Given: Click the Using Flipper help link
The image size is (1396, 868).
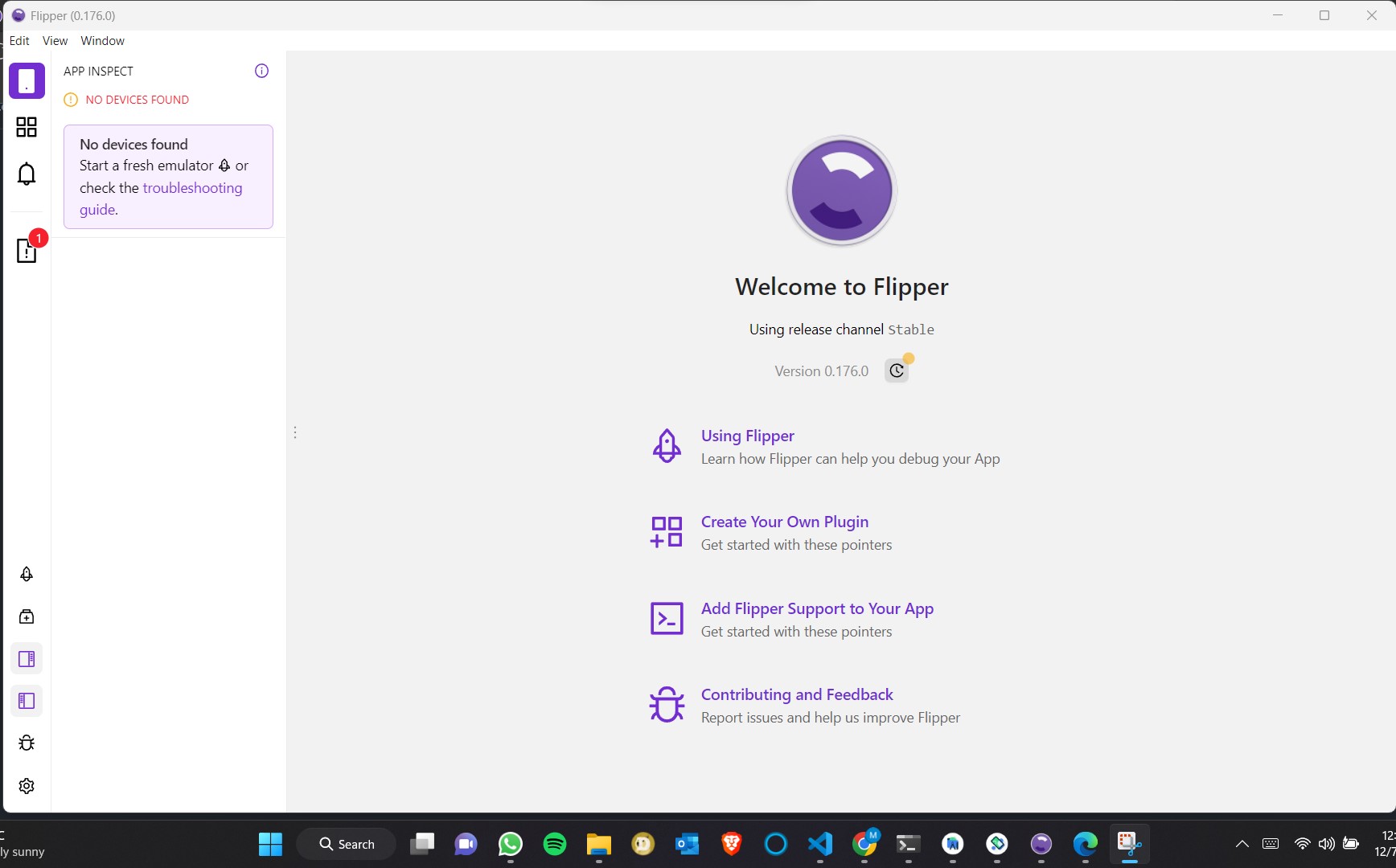Looking at the screenshot, I should pos(747,436).
